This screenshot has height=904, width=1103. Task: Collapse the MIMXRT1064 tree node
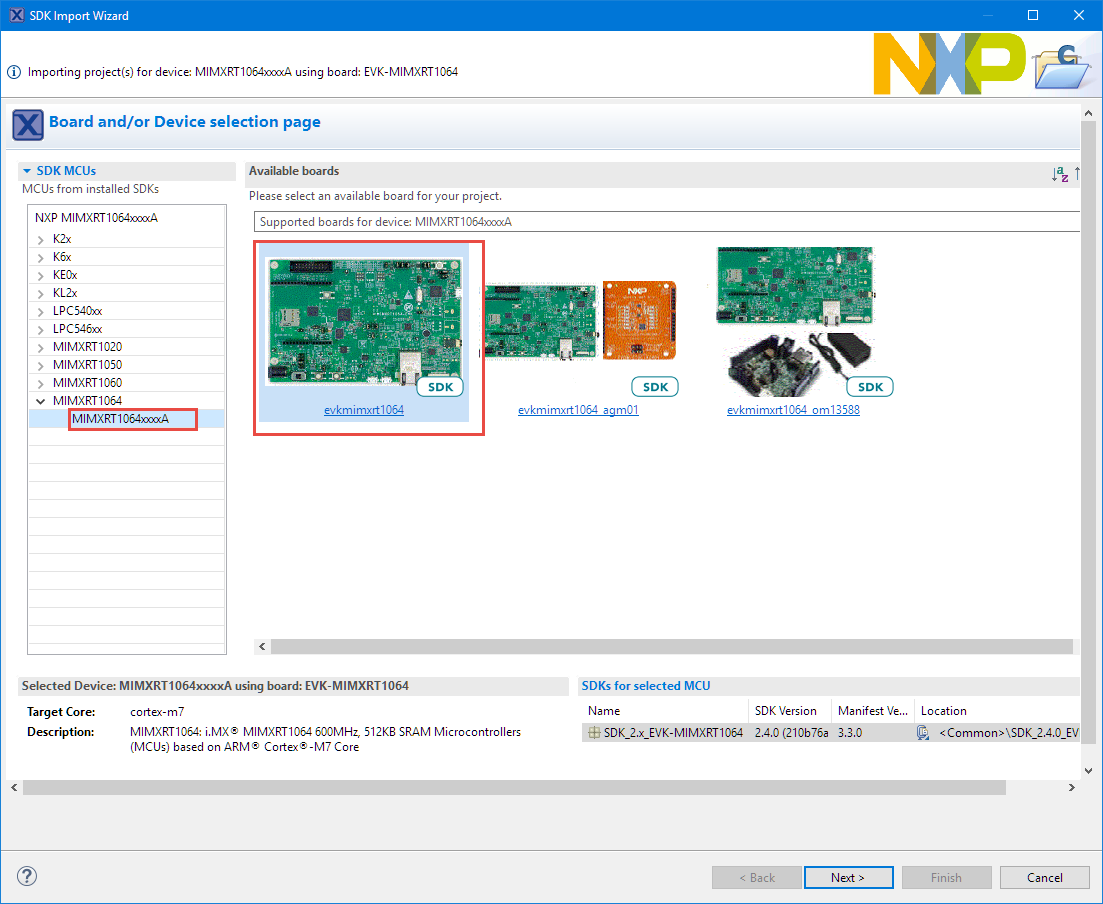point(41,401)
